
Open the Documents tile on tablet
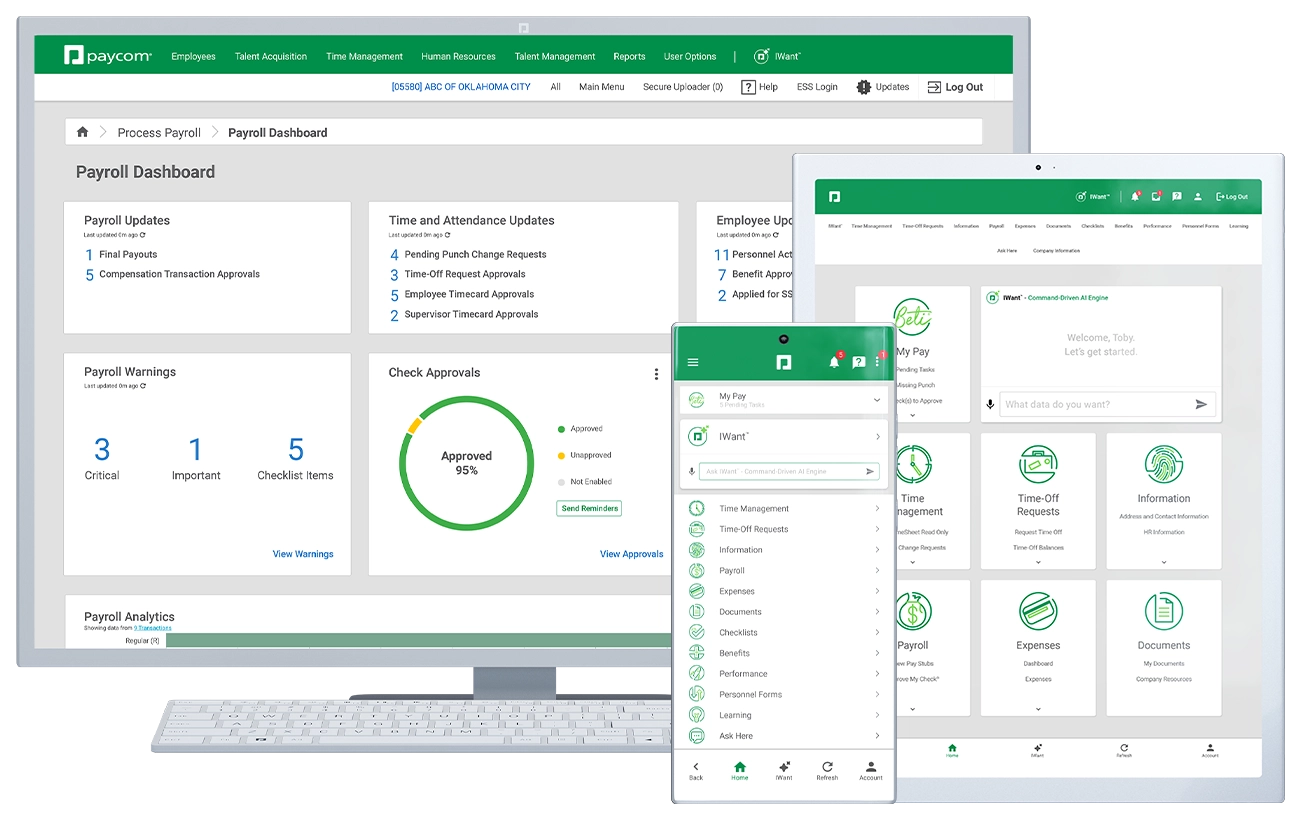[x=1164, y=648]
